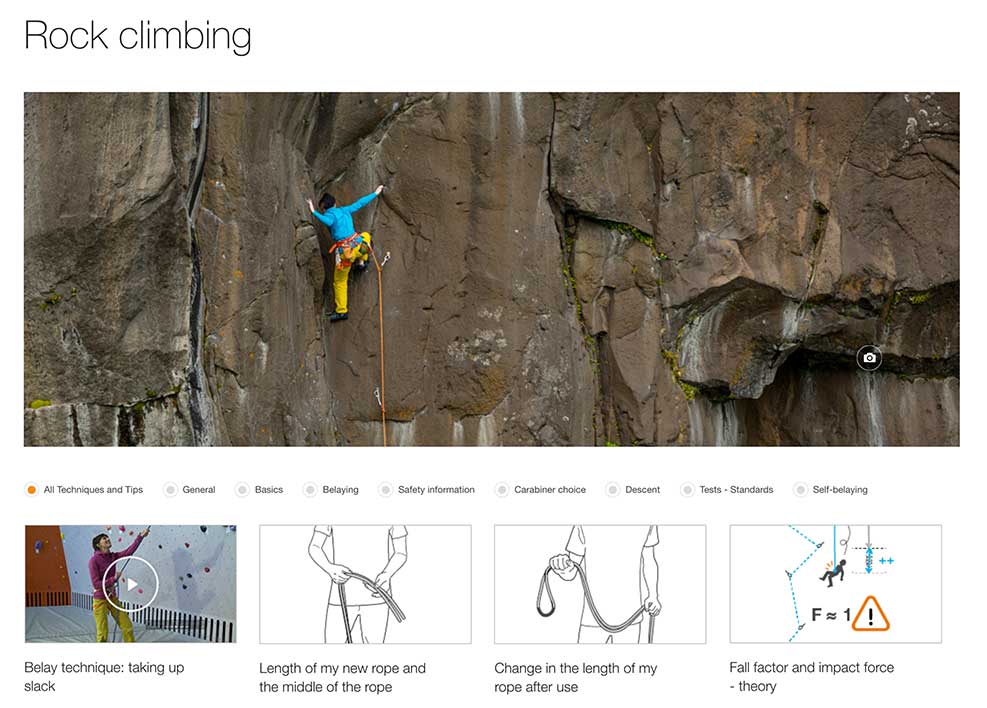Open the rope length change illustration thumbnail

click(x=600, y=584)
